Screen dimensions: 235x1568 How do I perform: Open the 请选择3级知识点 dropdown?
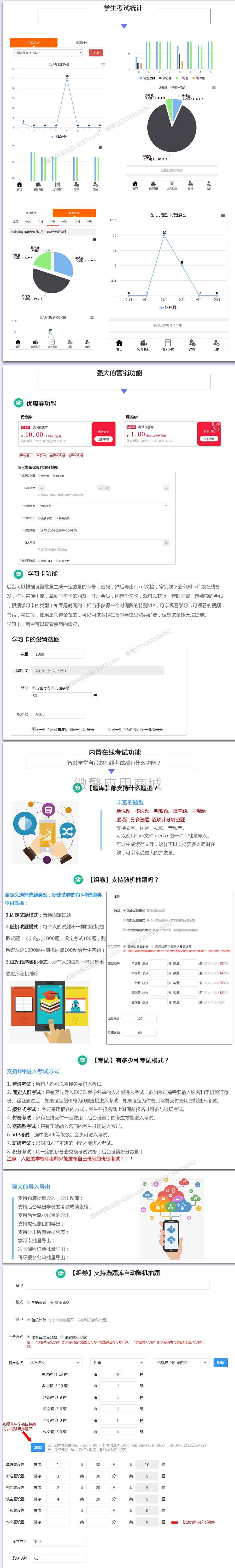pyautogui.click(x=182, y=1363)
